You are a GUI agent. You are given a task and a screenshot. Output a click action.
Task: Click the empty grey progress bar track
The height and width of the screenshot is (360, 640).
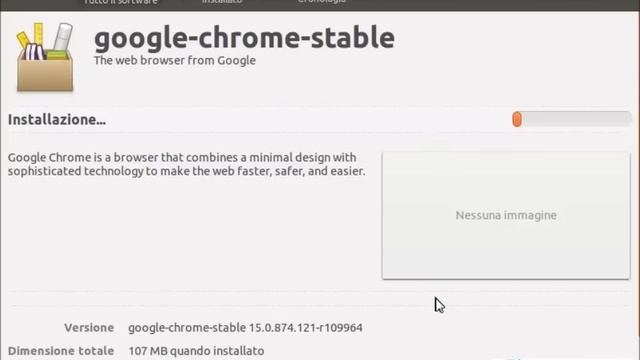pos(576,119)
